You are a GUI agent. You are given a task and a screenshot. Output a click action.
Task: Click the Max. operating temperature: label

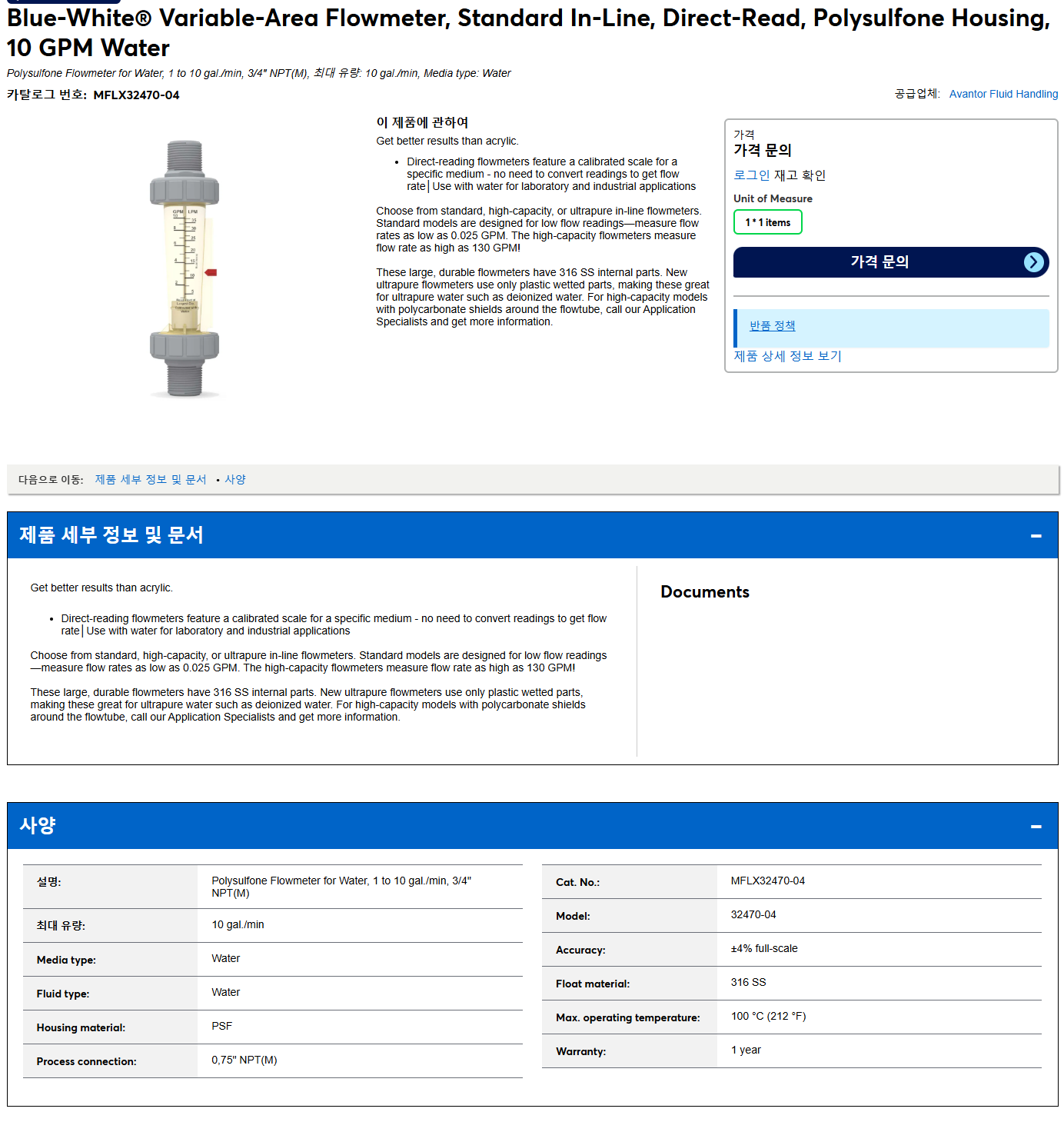tap(628, 1017)
